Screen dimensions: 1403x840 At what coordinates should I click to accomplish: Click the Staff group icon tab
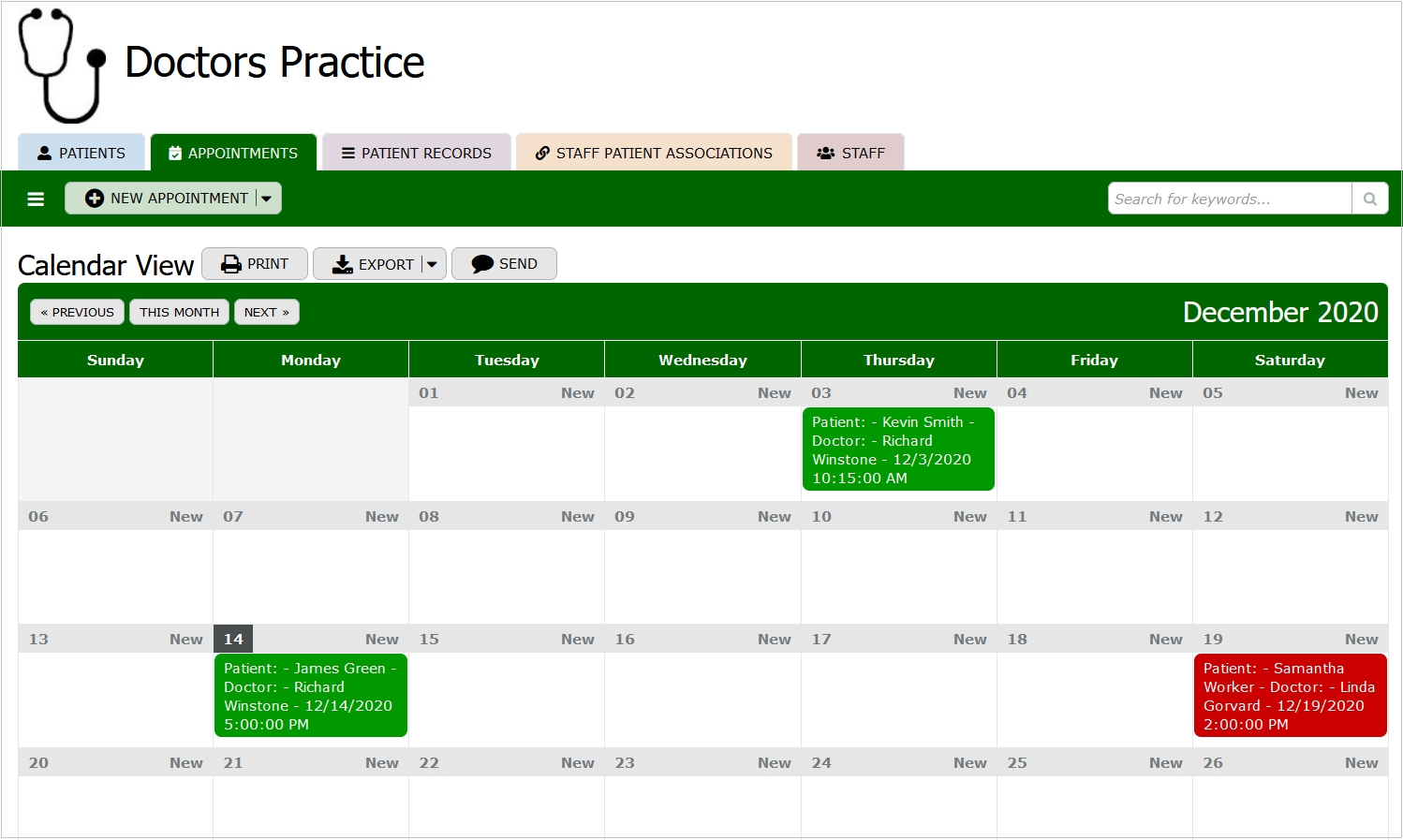(x=850, y=153)
